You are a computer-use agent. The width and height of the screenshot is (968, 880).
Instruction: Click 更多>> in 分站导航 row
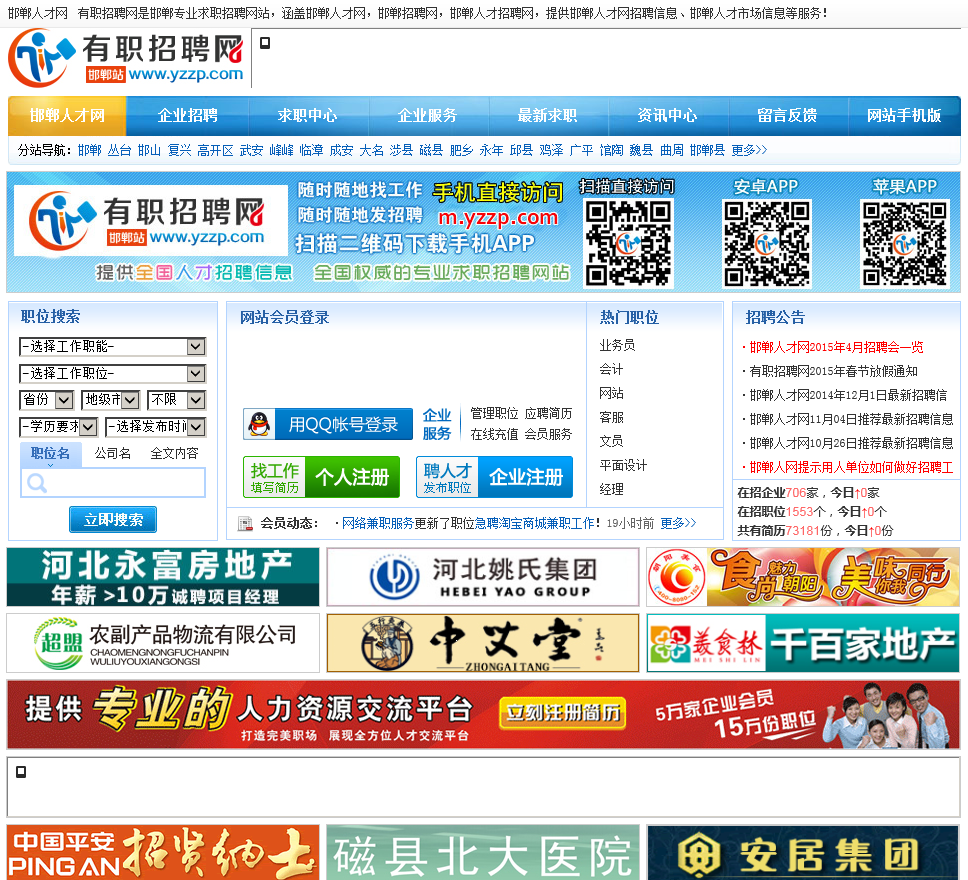[749, 150]
